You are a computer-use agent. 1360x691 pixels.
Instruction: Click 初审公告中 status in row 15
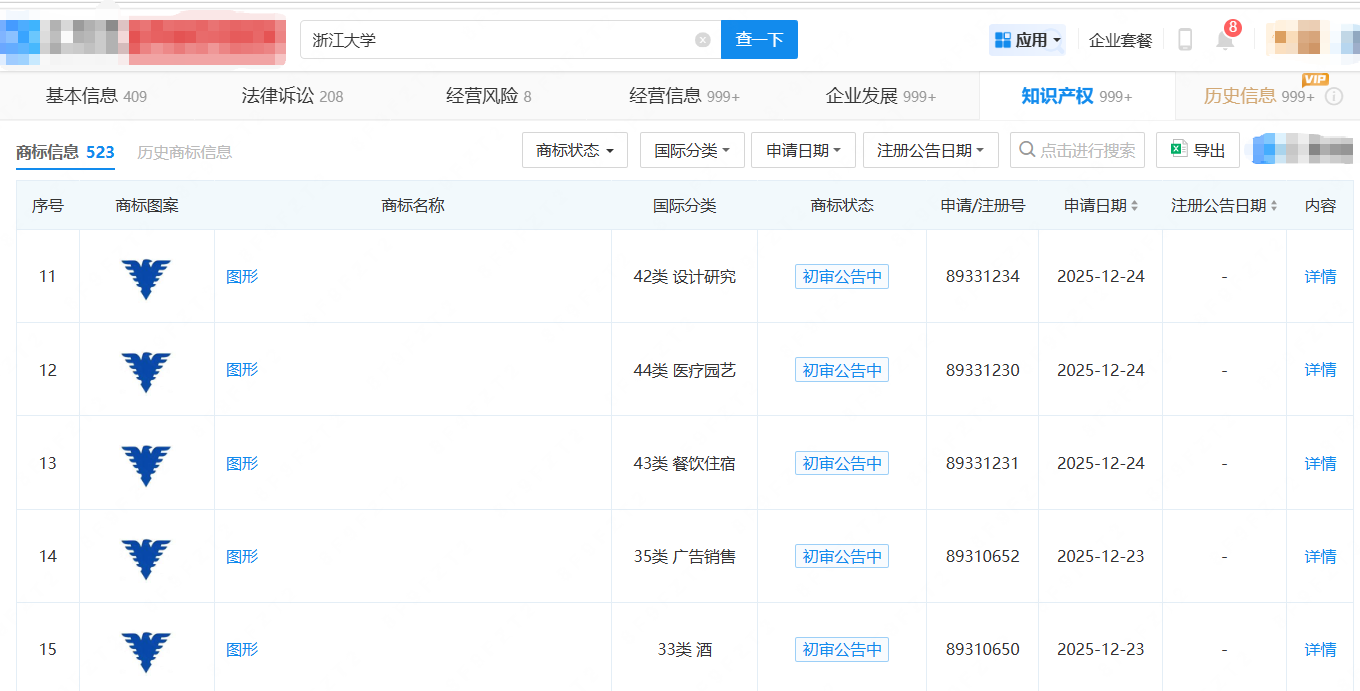pos(842,649)
